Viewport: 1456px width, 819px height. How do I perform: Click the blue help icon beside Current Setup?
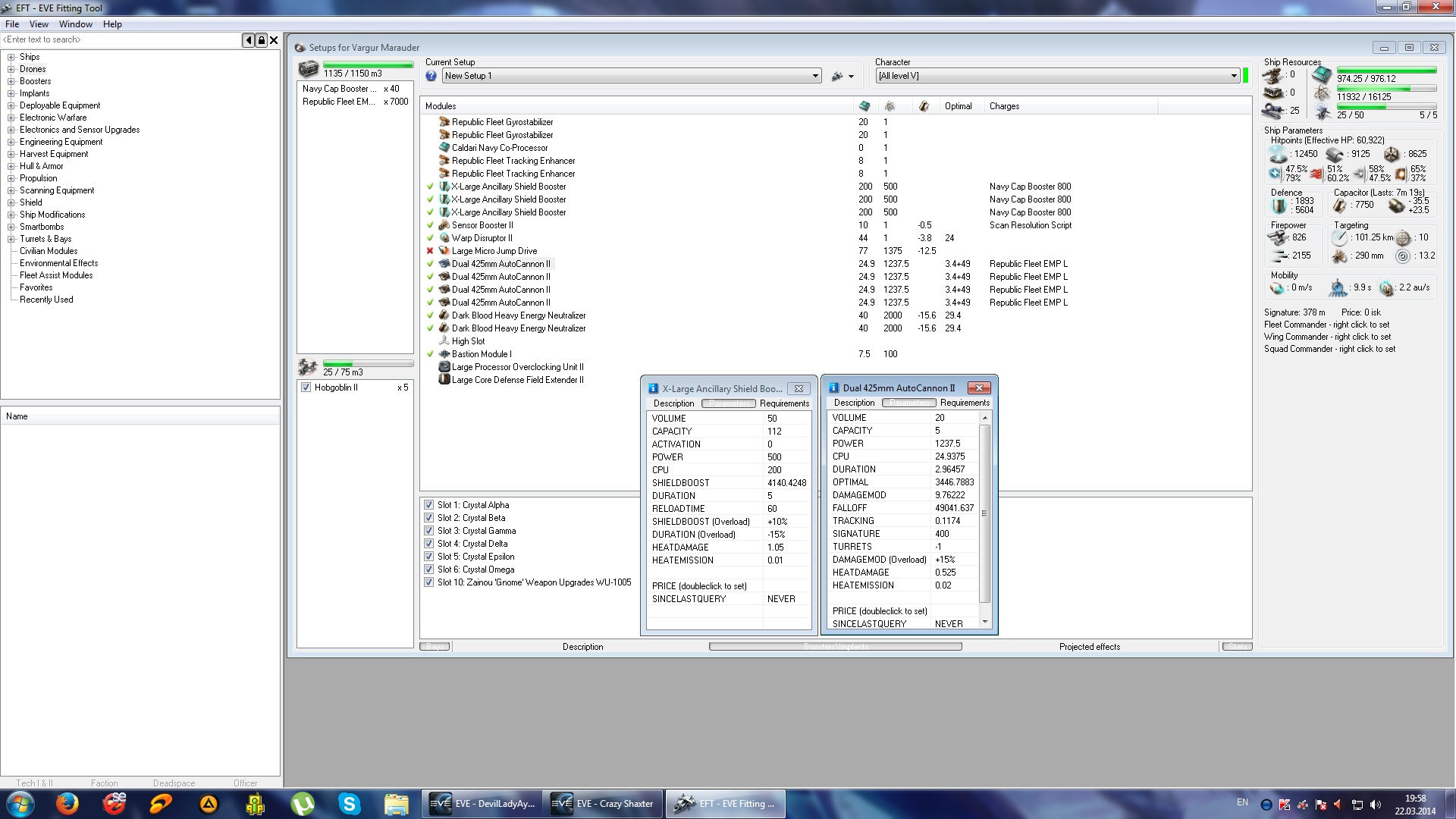[431, 76]
